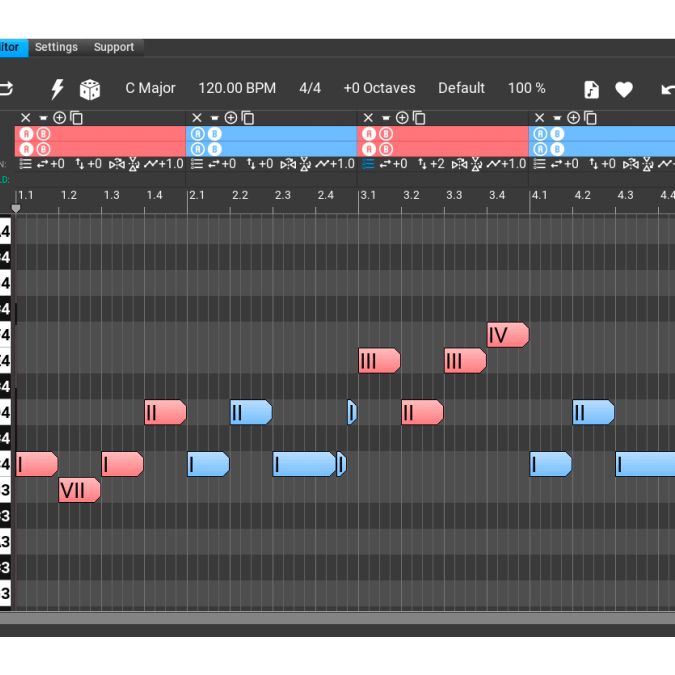Image resolution: width=675 pixels, height=675 pixels.
Task: Click the dice randomize icon
Action: pyautogui.click(x=90, y=89)
